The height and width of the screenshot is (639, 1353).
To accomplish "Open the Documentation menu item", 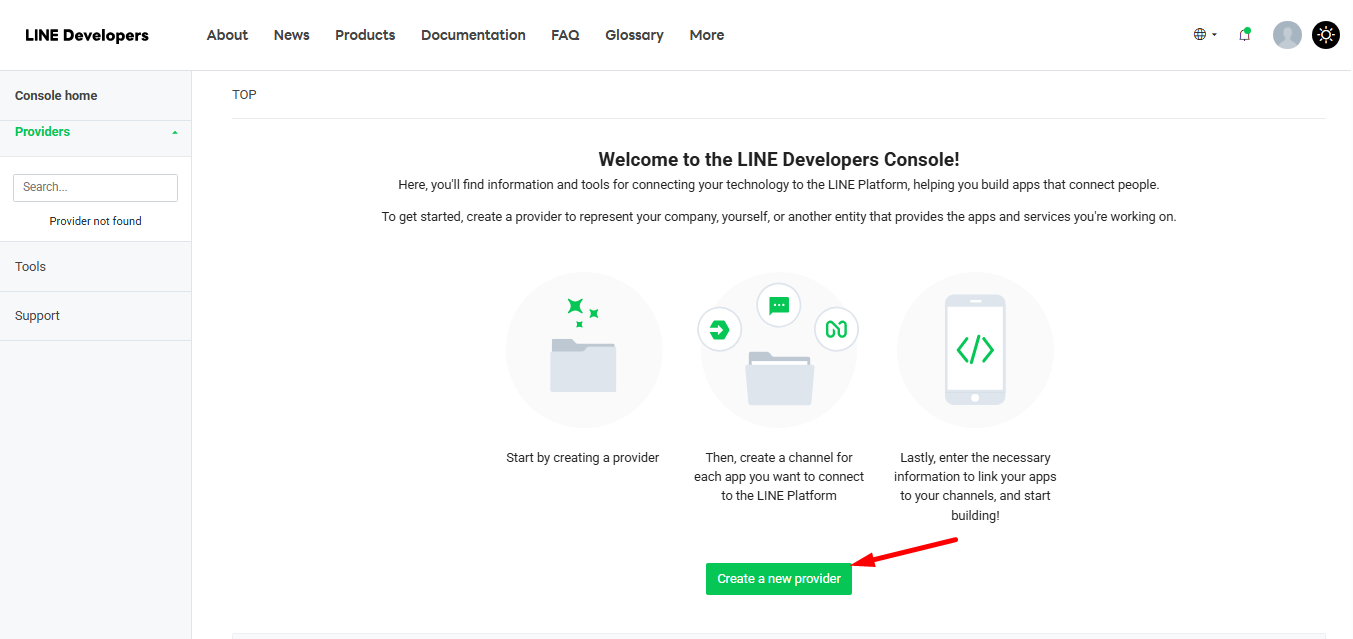I will (473, 35).
